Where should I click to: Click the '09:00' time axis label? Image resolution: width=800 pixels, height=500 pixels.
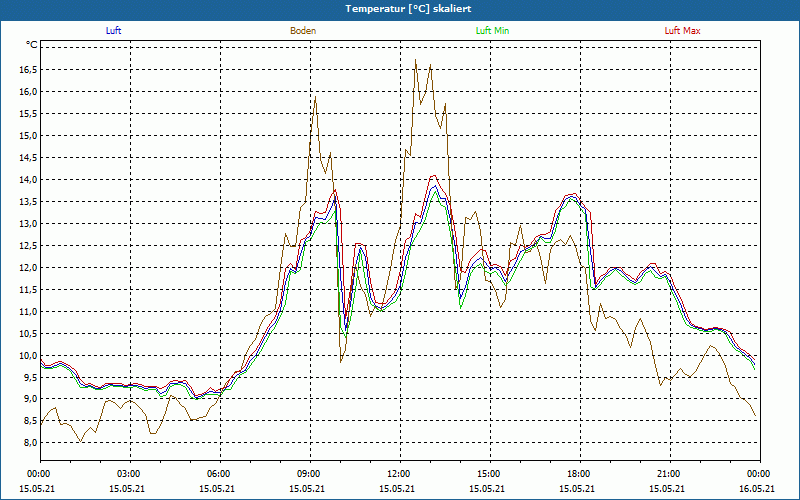coord(307,474)
